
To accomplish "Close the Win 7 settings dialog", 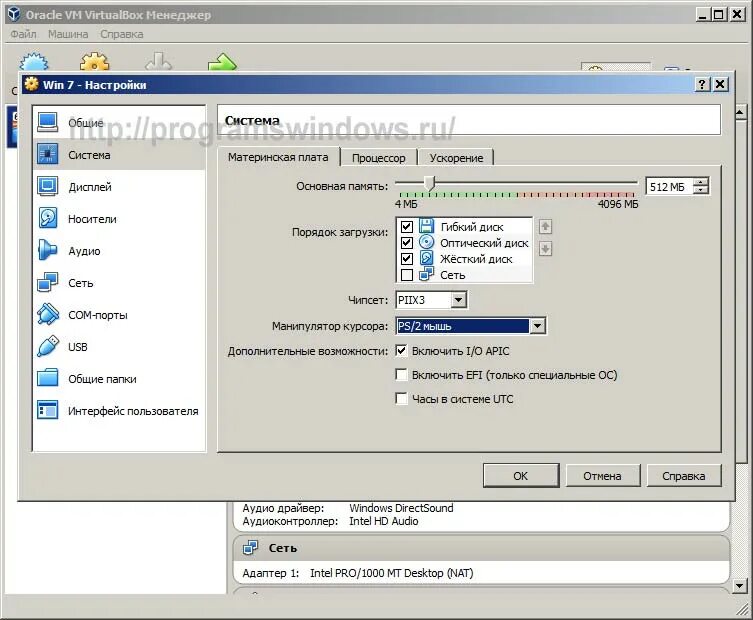I will (x=720, y=85).
